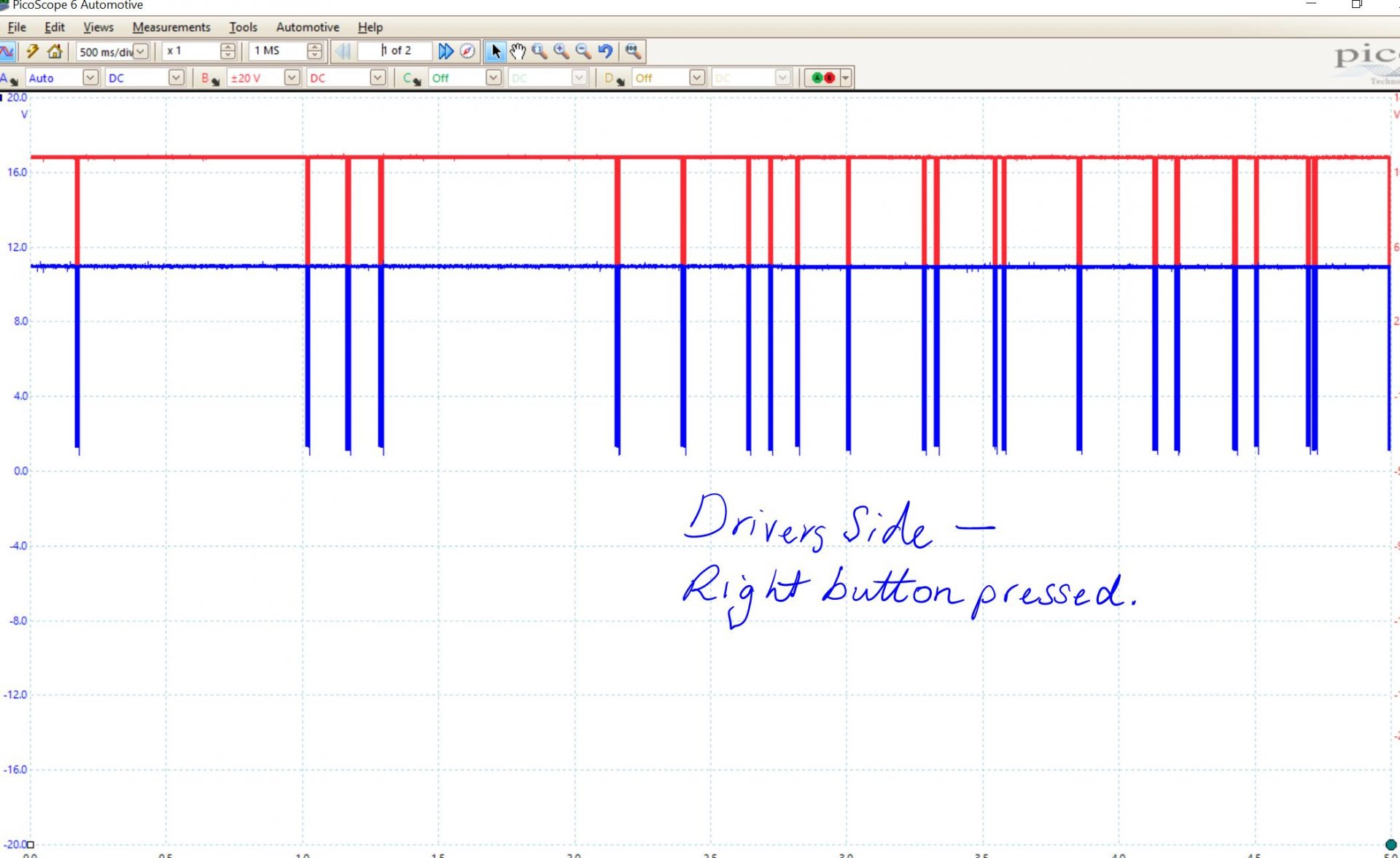
Task: Click the zoom to full view (100%) icon
Action: pyautogui.click(x=632, y=51)
